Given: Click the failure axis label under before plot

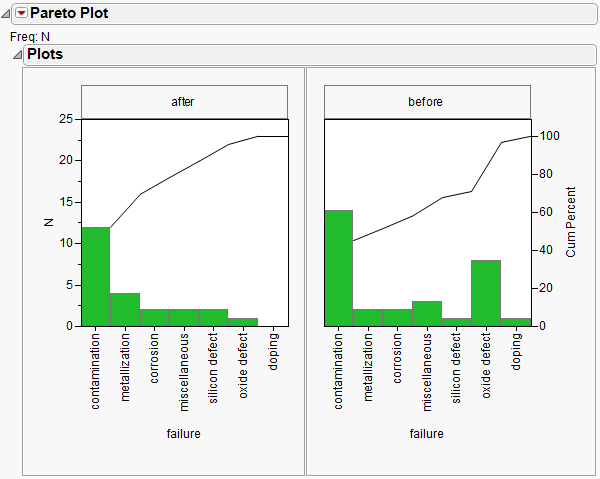Looking at the screenshot, I should pos(428,434).
